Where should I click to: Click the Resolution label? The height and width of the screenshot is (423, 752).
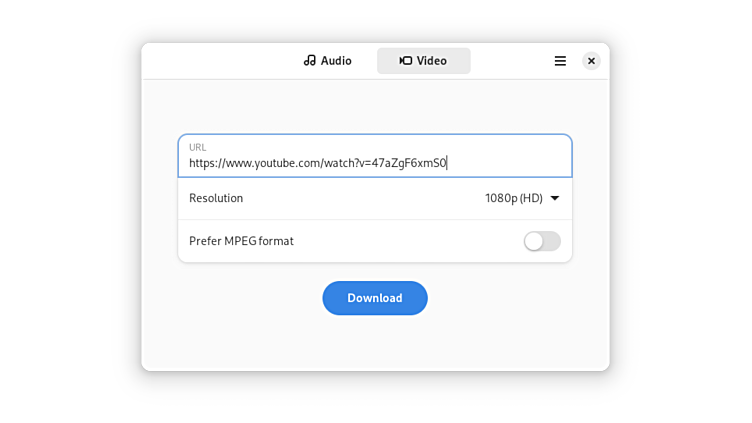pos(216,198)
